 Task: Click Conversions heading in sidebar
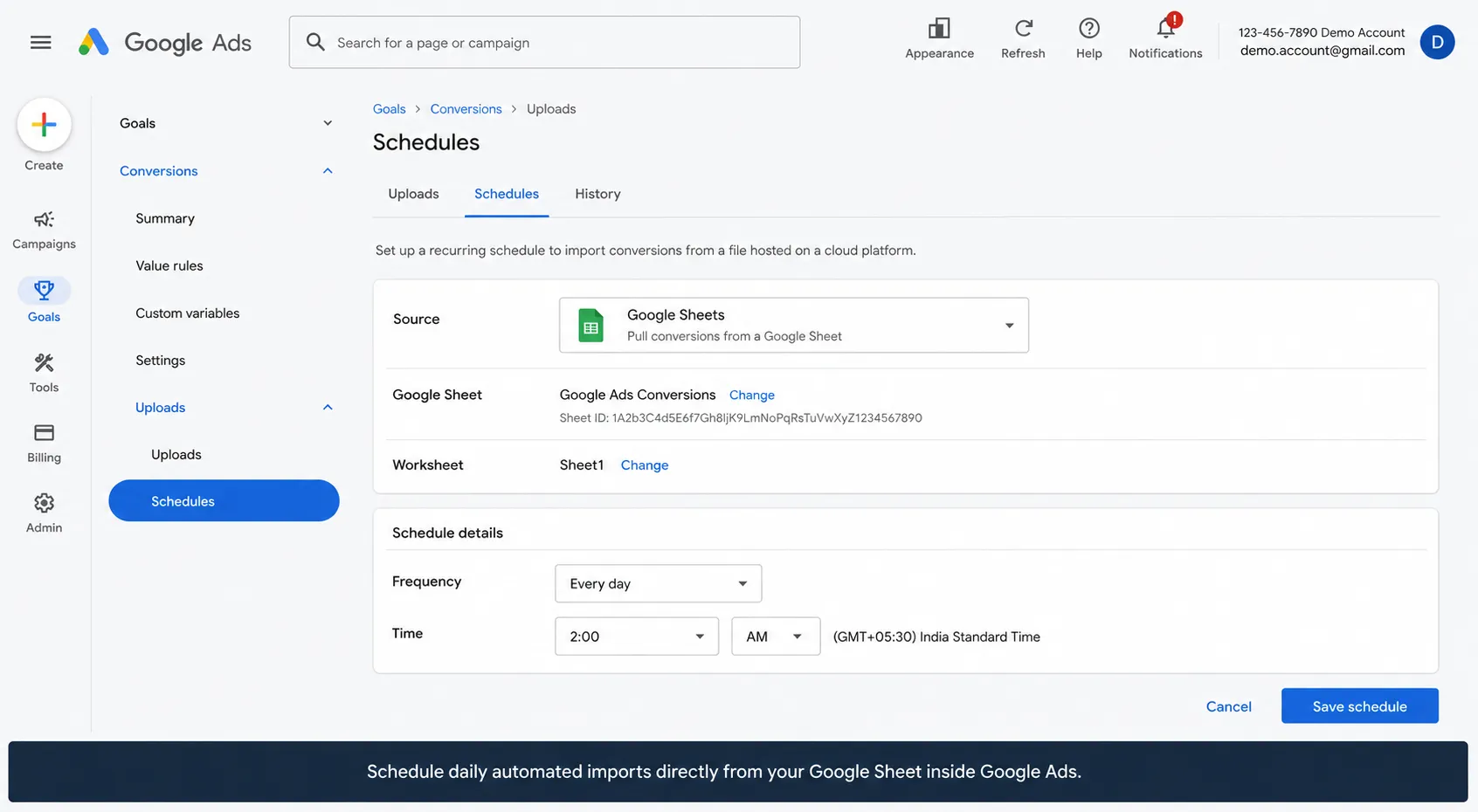pyautogui.click(x=159, y=171)
